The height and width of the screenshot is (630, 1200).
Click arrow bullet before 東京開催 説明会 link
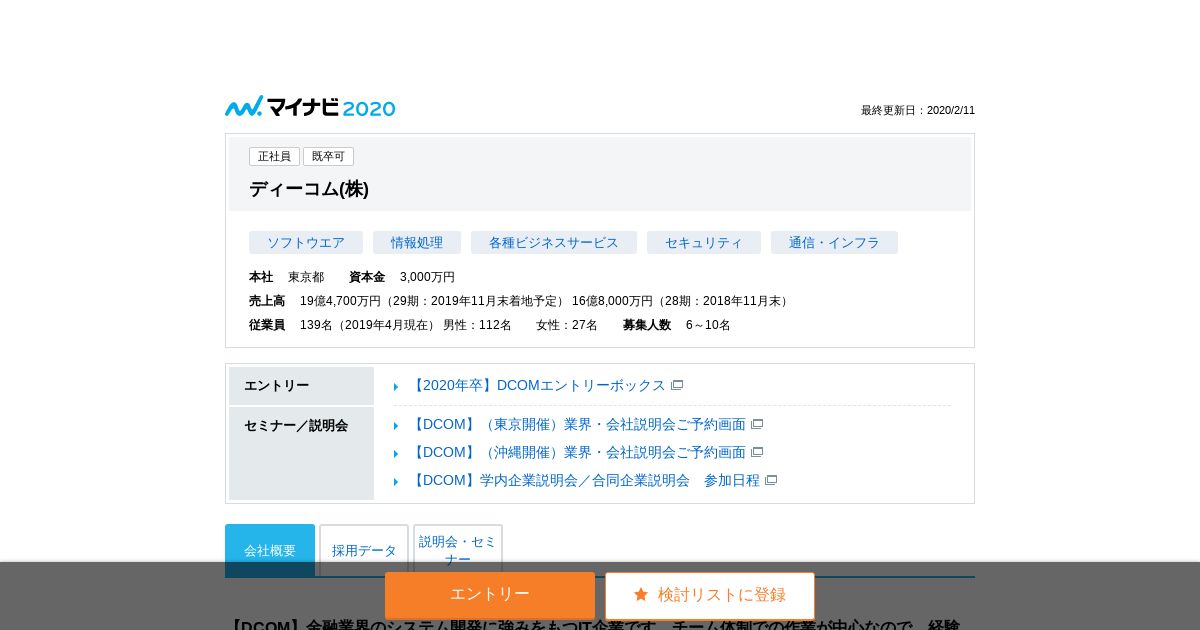click(x=396, y=426)
